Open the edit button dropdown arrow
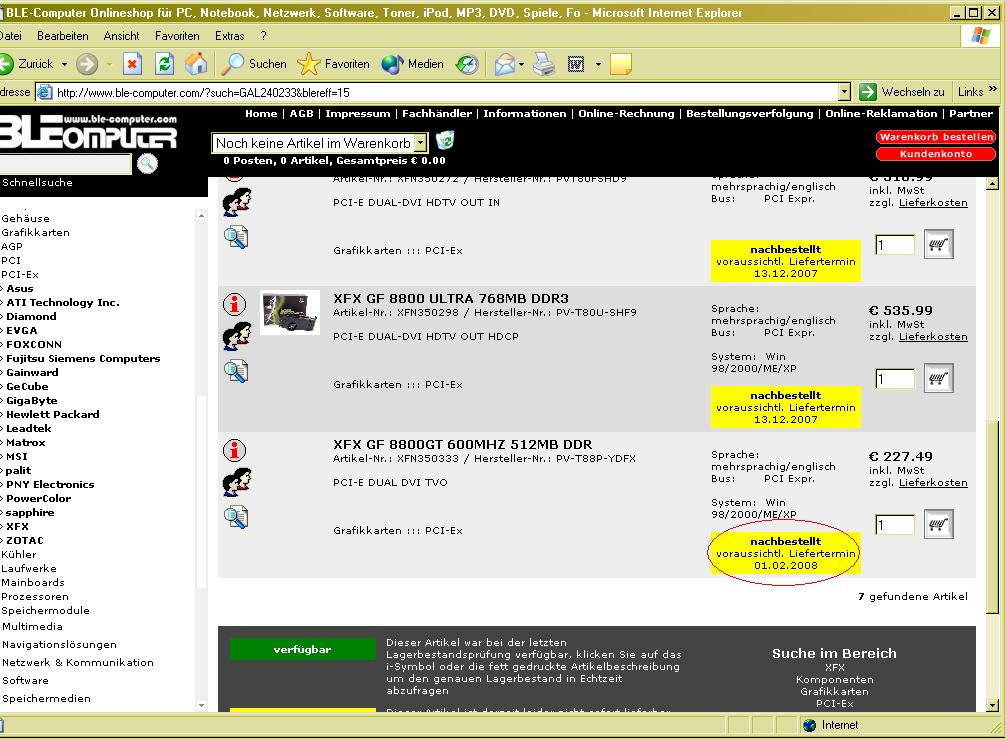Screen dimensions: 1005x739 click(x=598, y=64)
